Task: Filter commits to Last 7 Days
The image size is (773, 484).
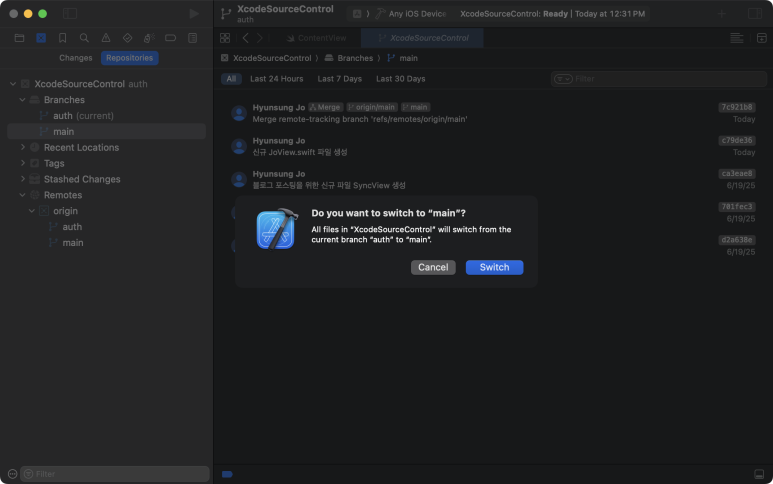Action: click(x=339, y=79)
